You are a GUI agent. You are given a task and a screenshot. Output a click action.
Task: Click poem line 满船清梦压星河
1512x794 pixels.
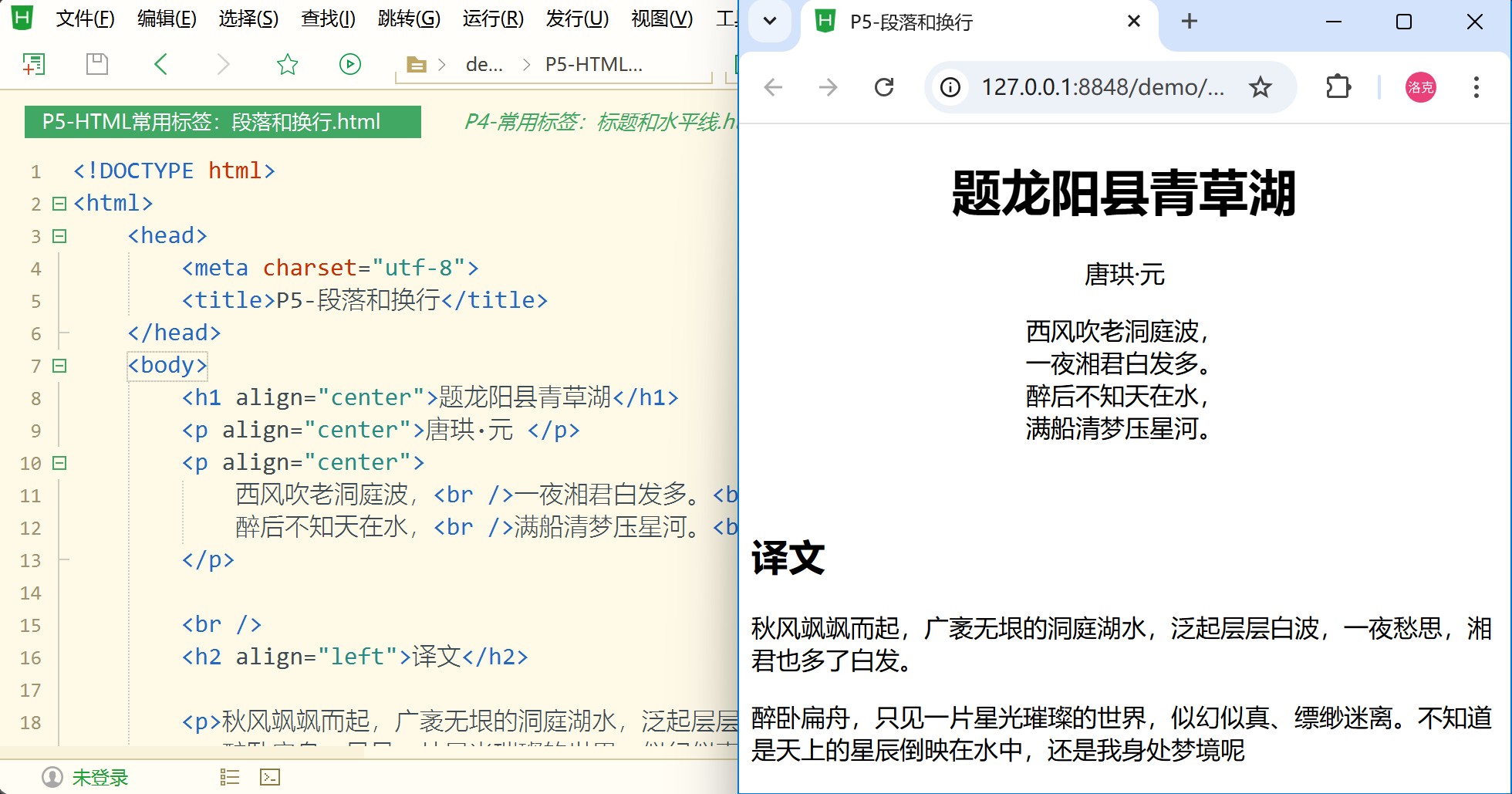tap(1117, 428)
